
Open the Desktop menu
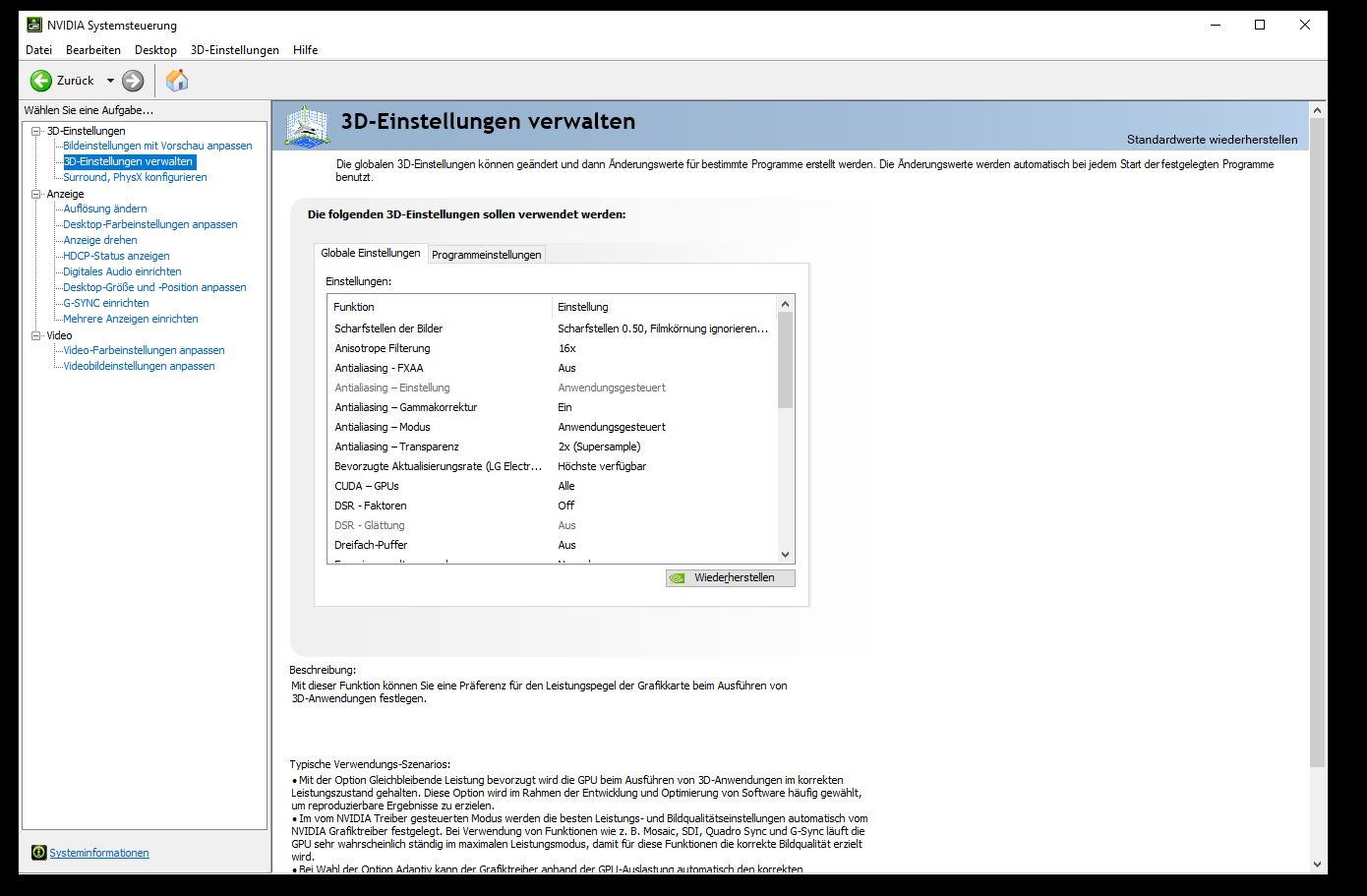(155, 50)
